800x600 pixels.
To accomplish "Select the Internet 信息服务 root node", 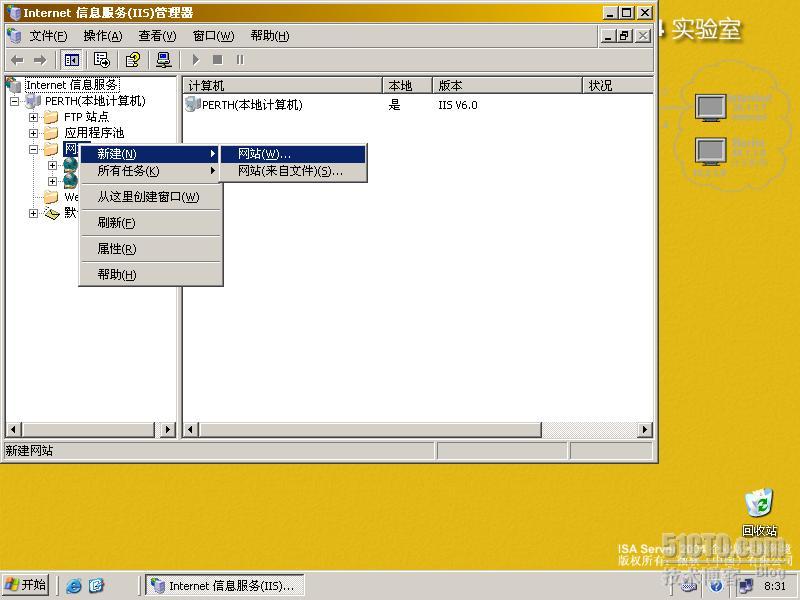I will [x=71, y=85].
